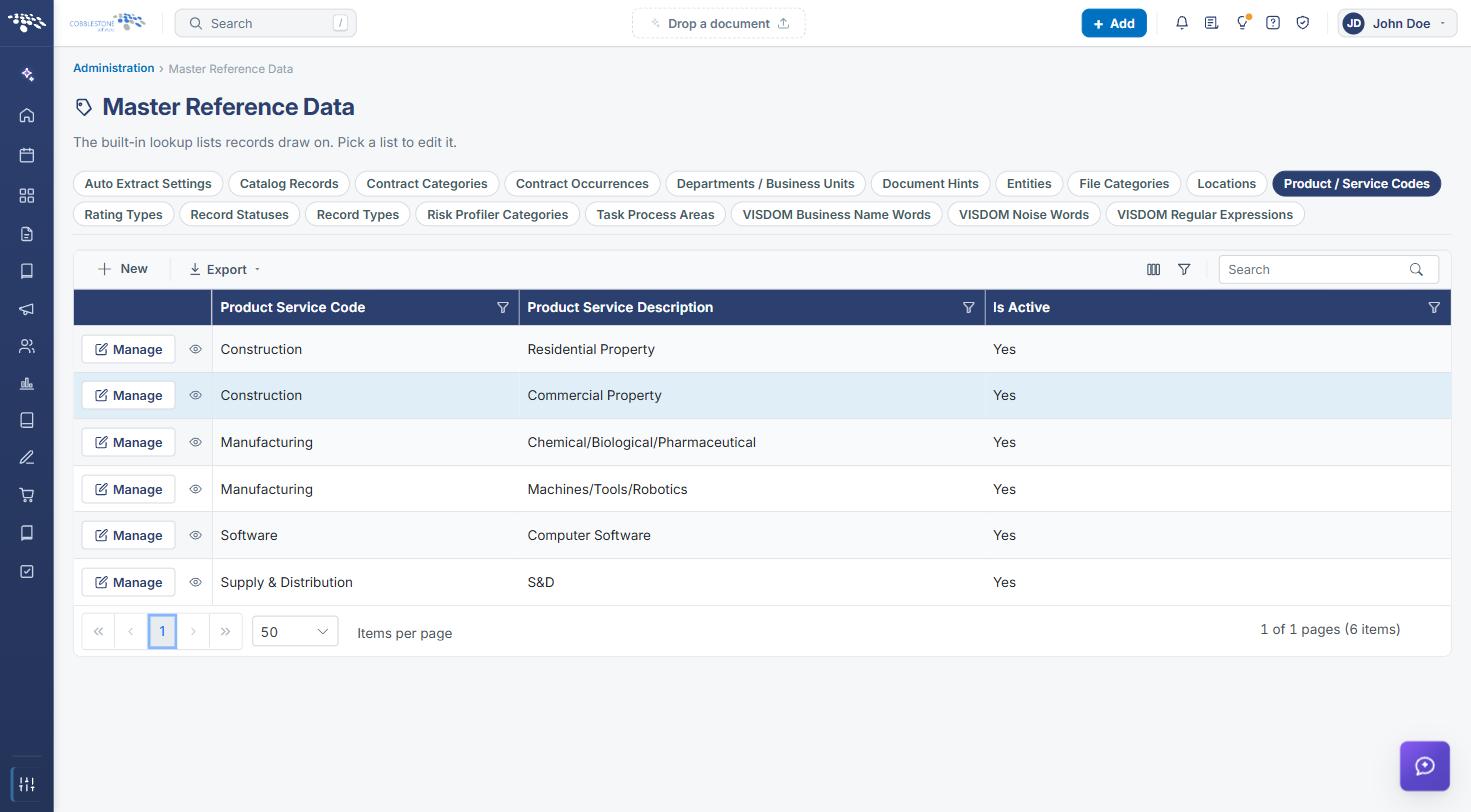Open the help question mark icon
This screenshot has height=812, width=1471.
pos(1273,23)
